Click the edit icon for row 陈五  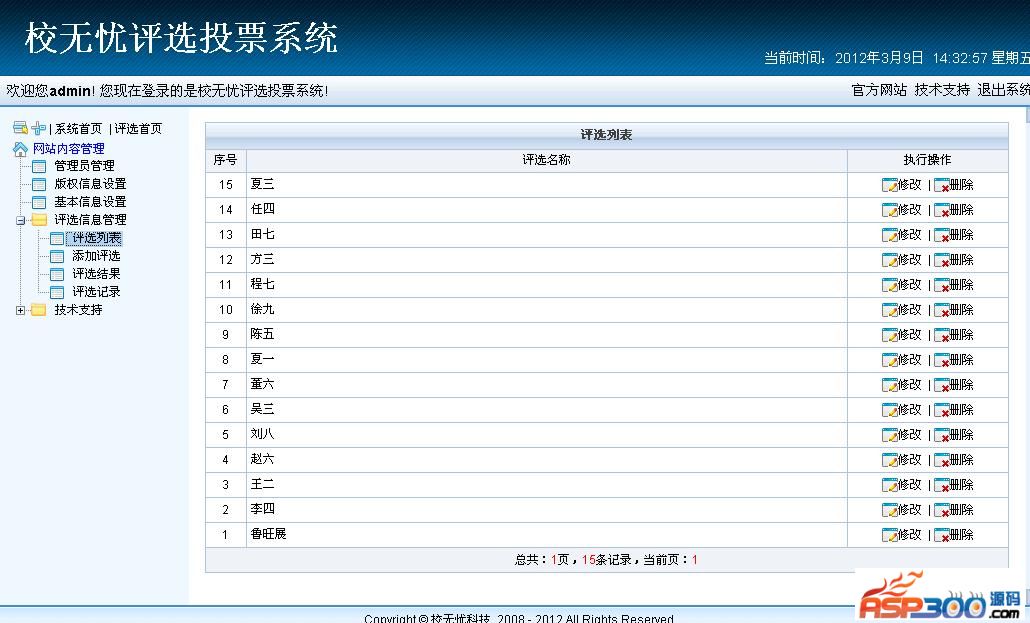coord(889,335)
